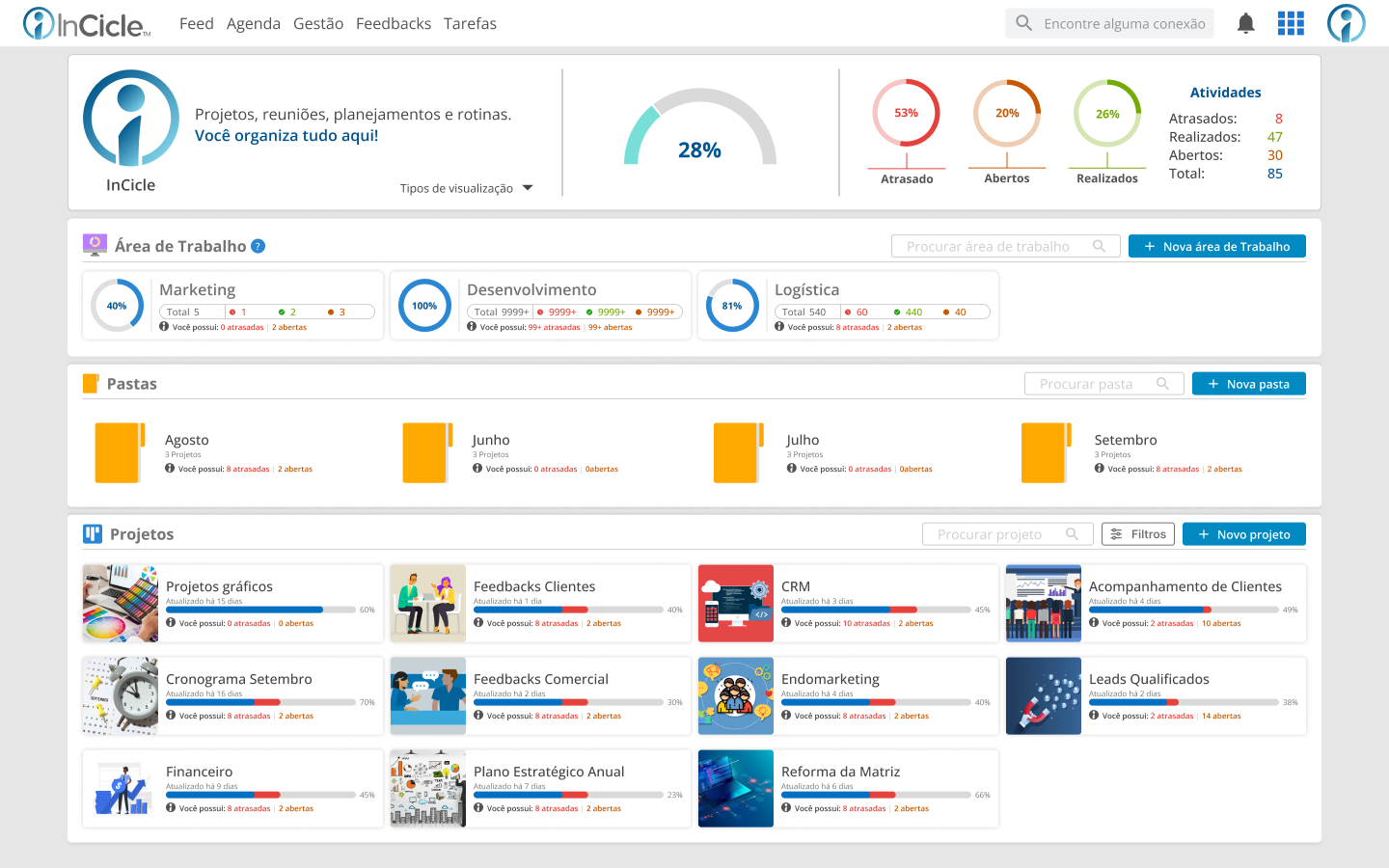Open the apps grid icon
This screenshot has height=868, width=1389.
(x=1291, y=23)
